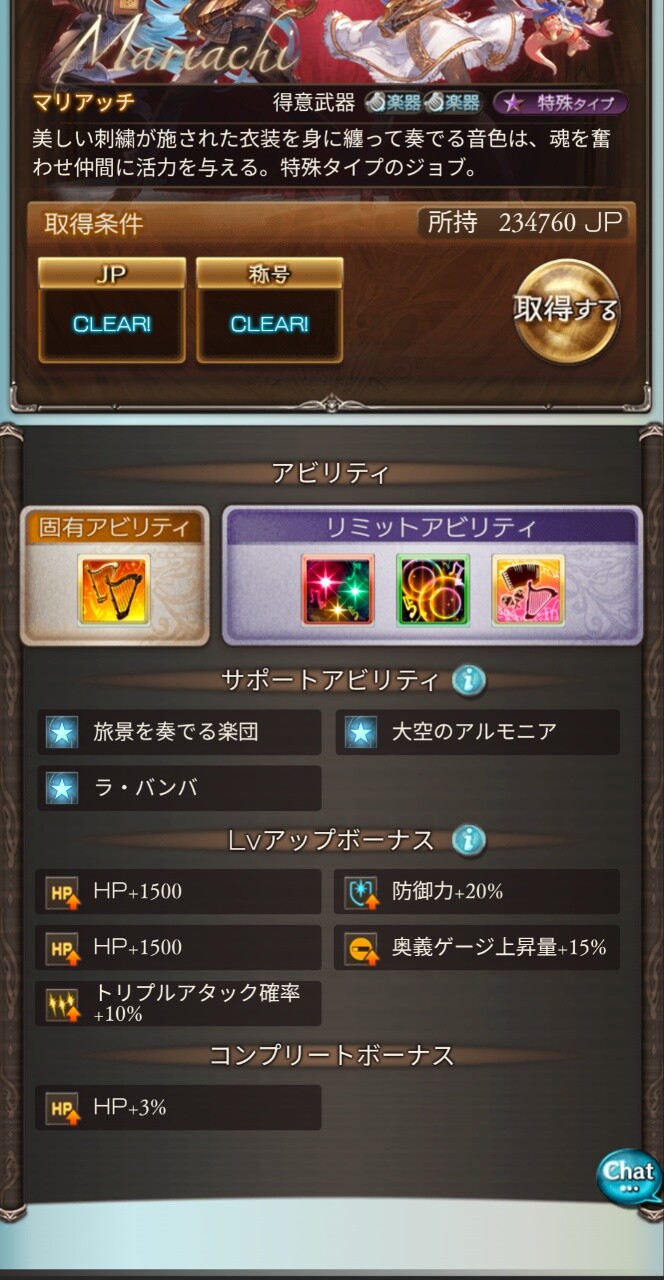Viewport: 664px width, 1280px height.
Task: Tap the JP CLEAR! condition box
Action: pos(112,310)
